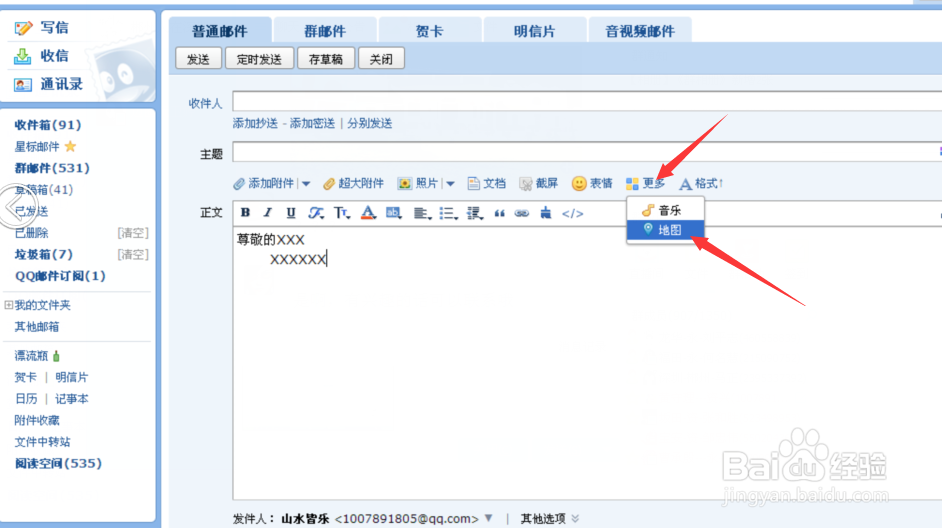Open the font size picker
942x528 pixels.
click(x=342, y=213)
